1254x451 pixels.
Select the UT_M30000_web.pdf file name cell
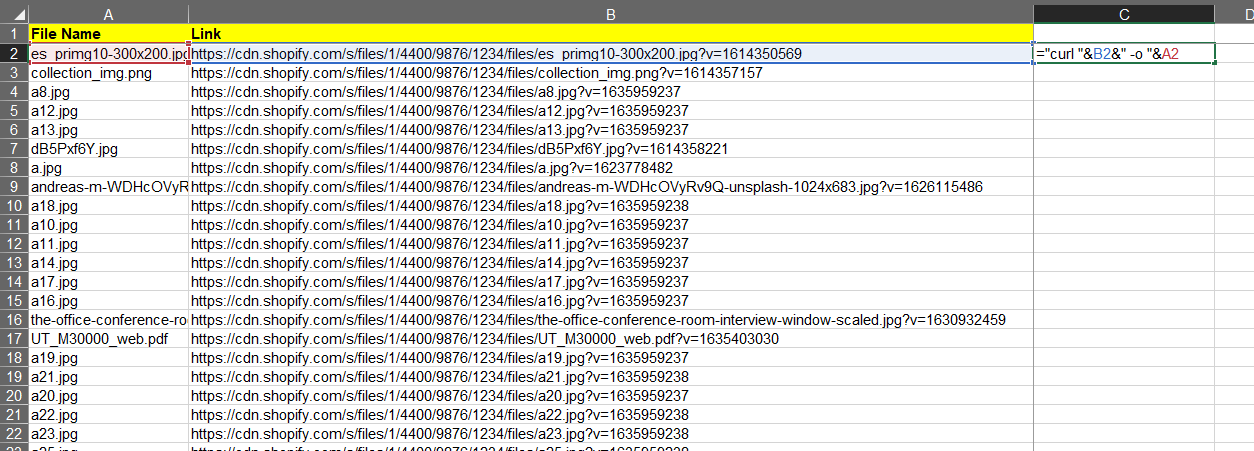(108, 339)
